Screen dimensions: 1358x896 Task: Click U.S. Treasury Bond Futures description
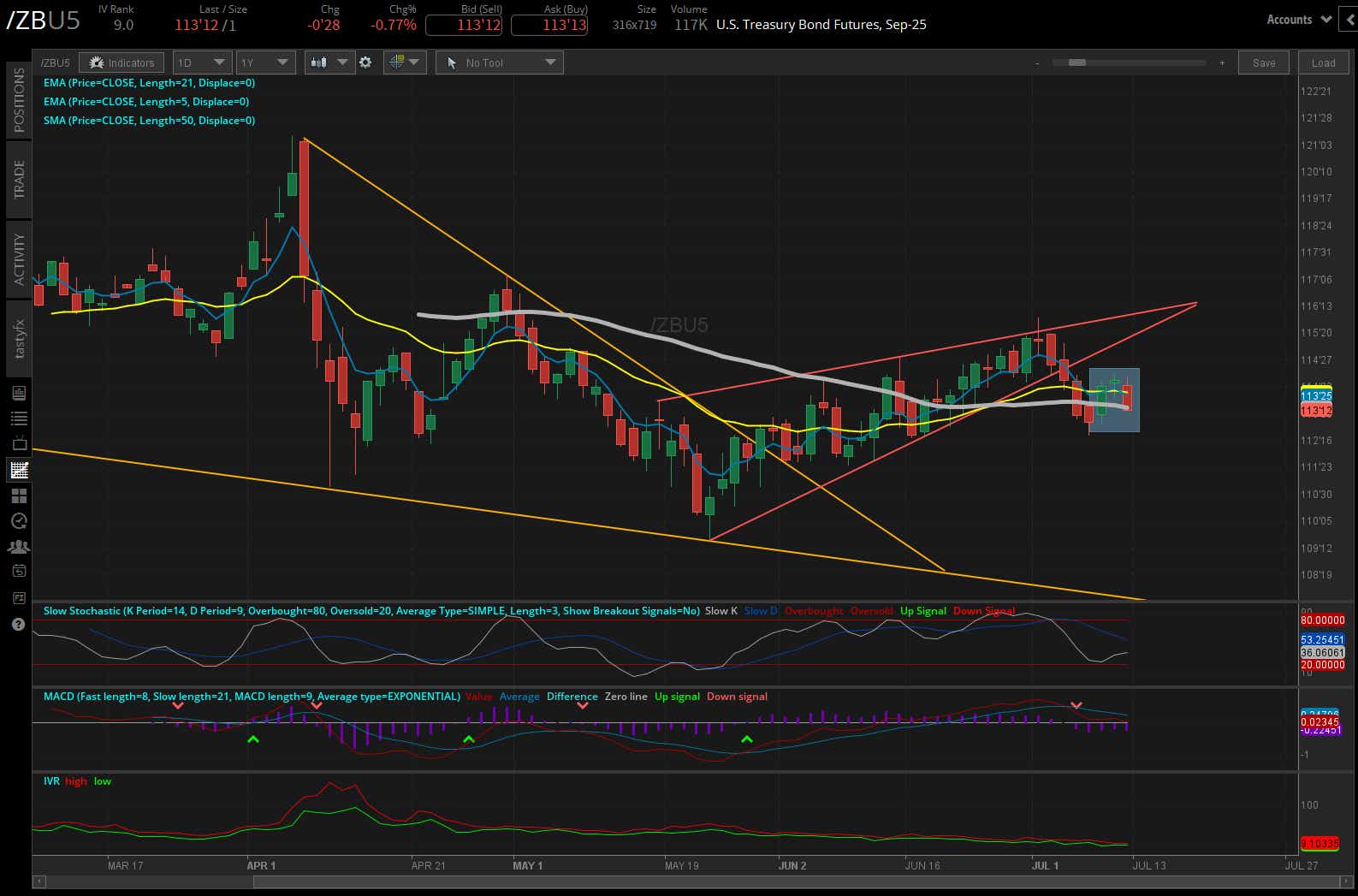click(821, 25)
